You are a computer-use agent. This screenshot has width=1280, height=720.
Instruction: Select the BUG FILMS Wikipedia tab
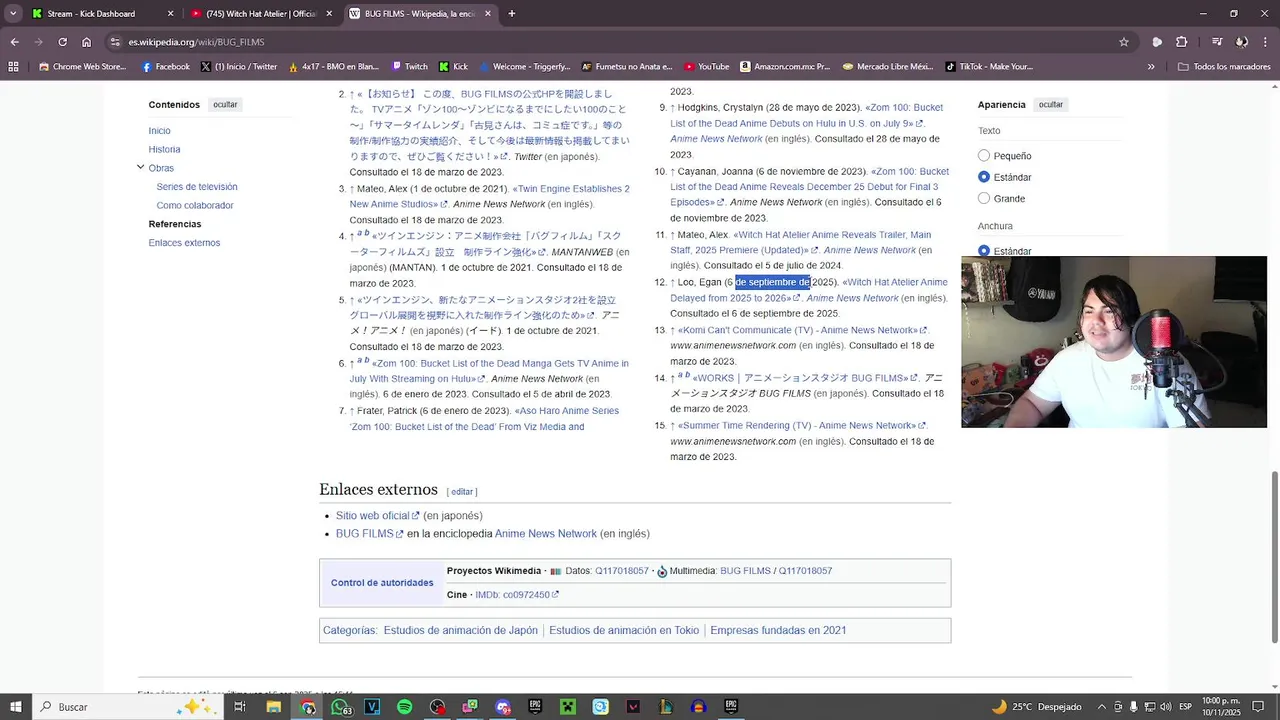pos(419,14)
